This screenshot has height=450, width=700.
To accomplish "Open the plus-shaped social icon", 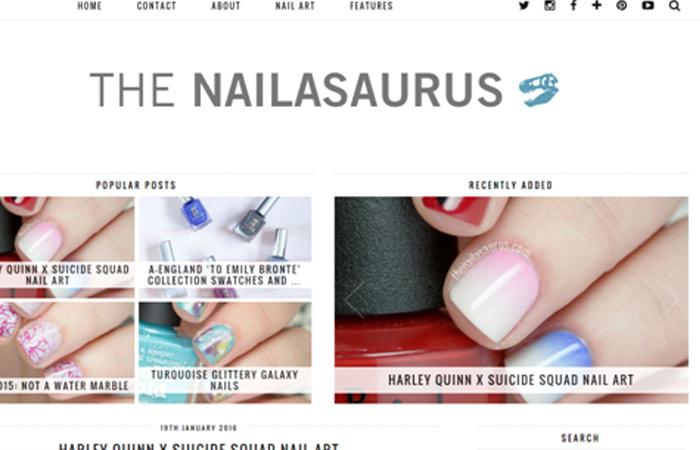I will (x=596, y=5).
